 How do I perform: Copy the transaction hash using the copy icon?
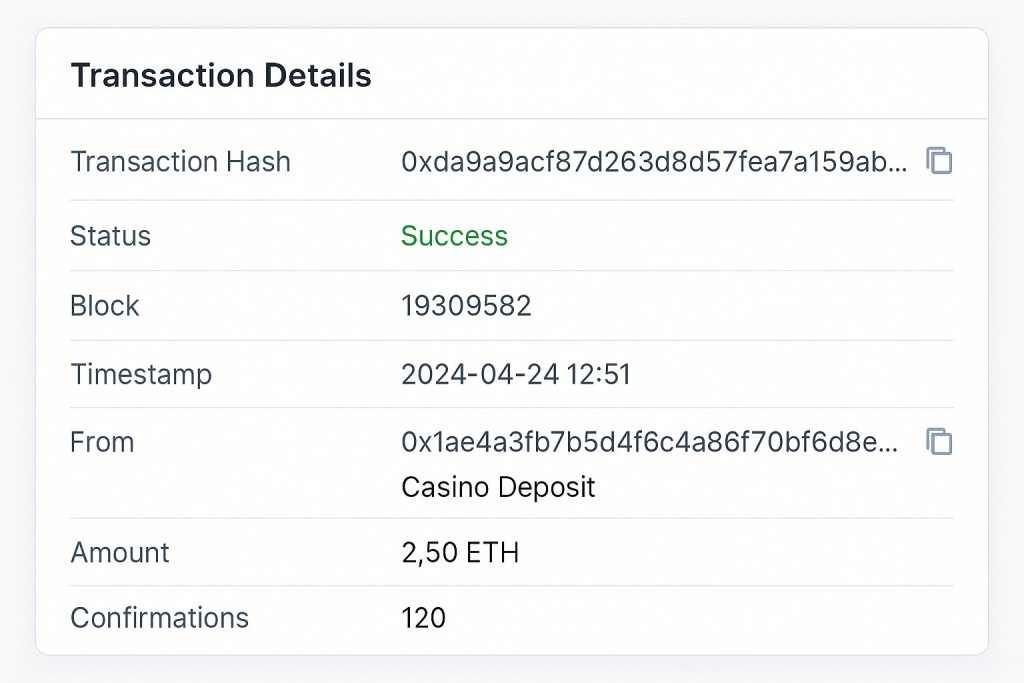938,161
